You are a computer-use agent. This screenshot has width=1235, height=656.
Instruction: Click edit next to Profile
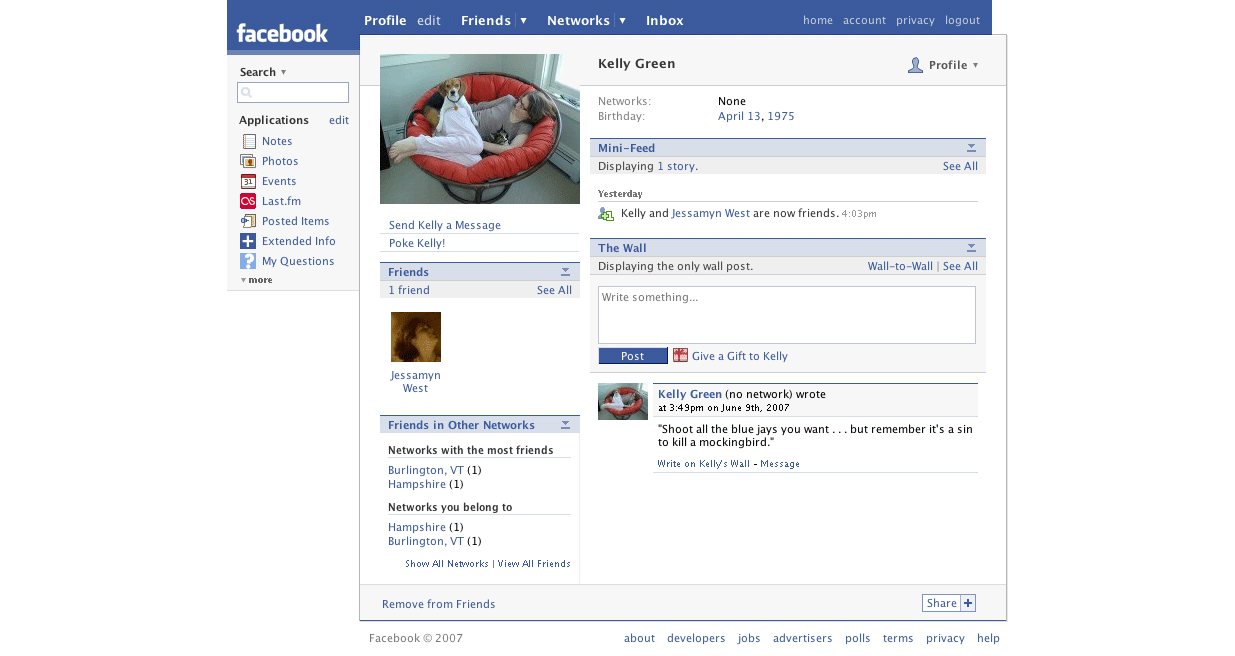[x=429, y=20]
